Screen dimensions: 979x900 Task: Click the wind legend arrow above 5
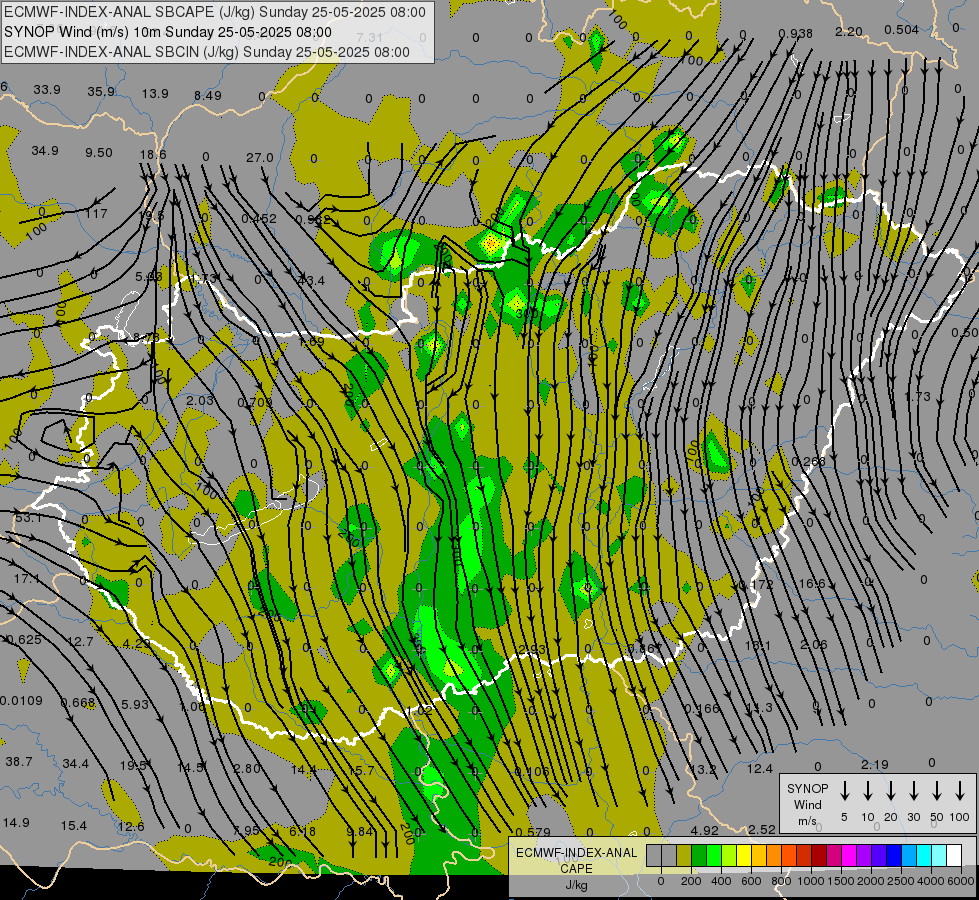tap(844, 791)
